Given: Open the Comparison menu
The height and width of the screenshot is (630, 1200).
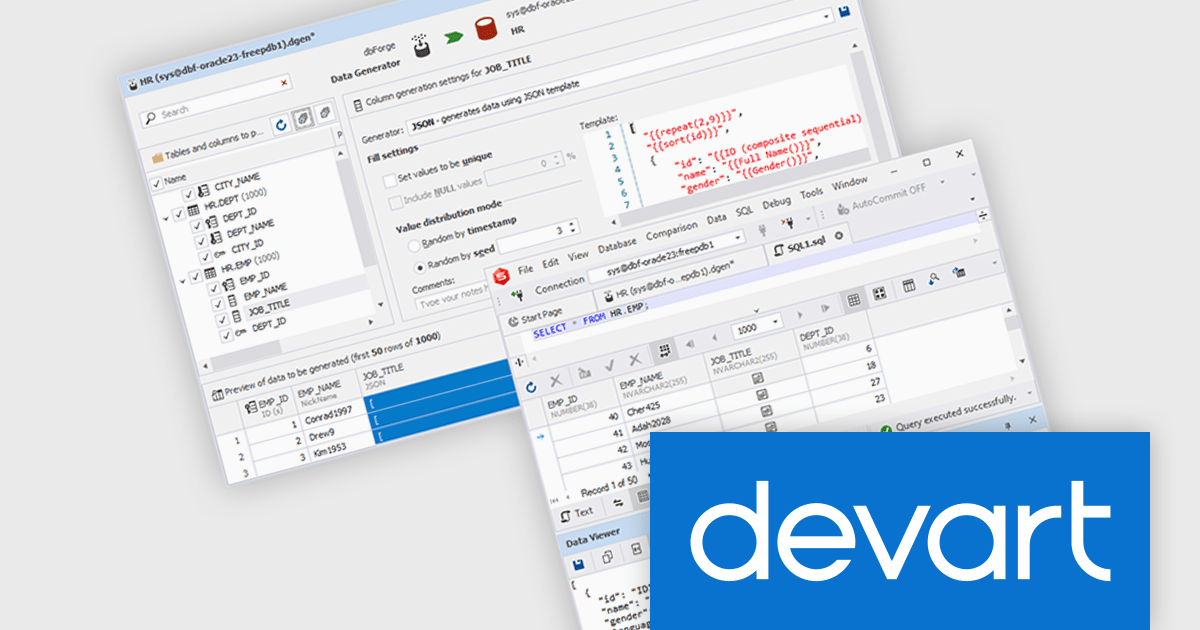Looking at the screenshot, I should (x=671, y=232).
